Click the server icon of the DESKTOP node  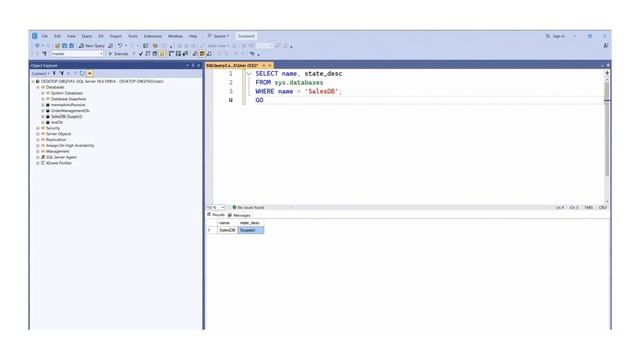pyautogui.click(x=38, y=82)
